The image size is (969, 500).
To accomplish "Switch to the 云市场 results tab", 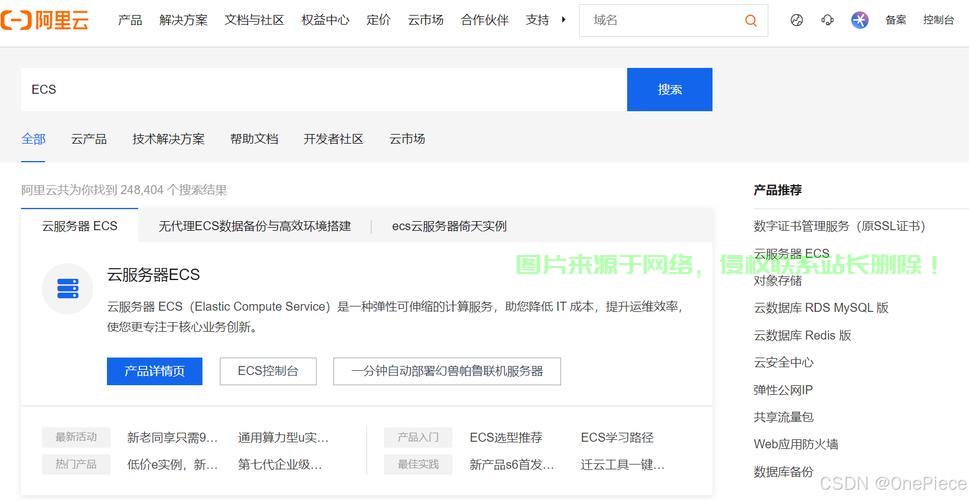I will (x=407, y=139).
